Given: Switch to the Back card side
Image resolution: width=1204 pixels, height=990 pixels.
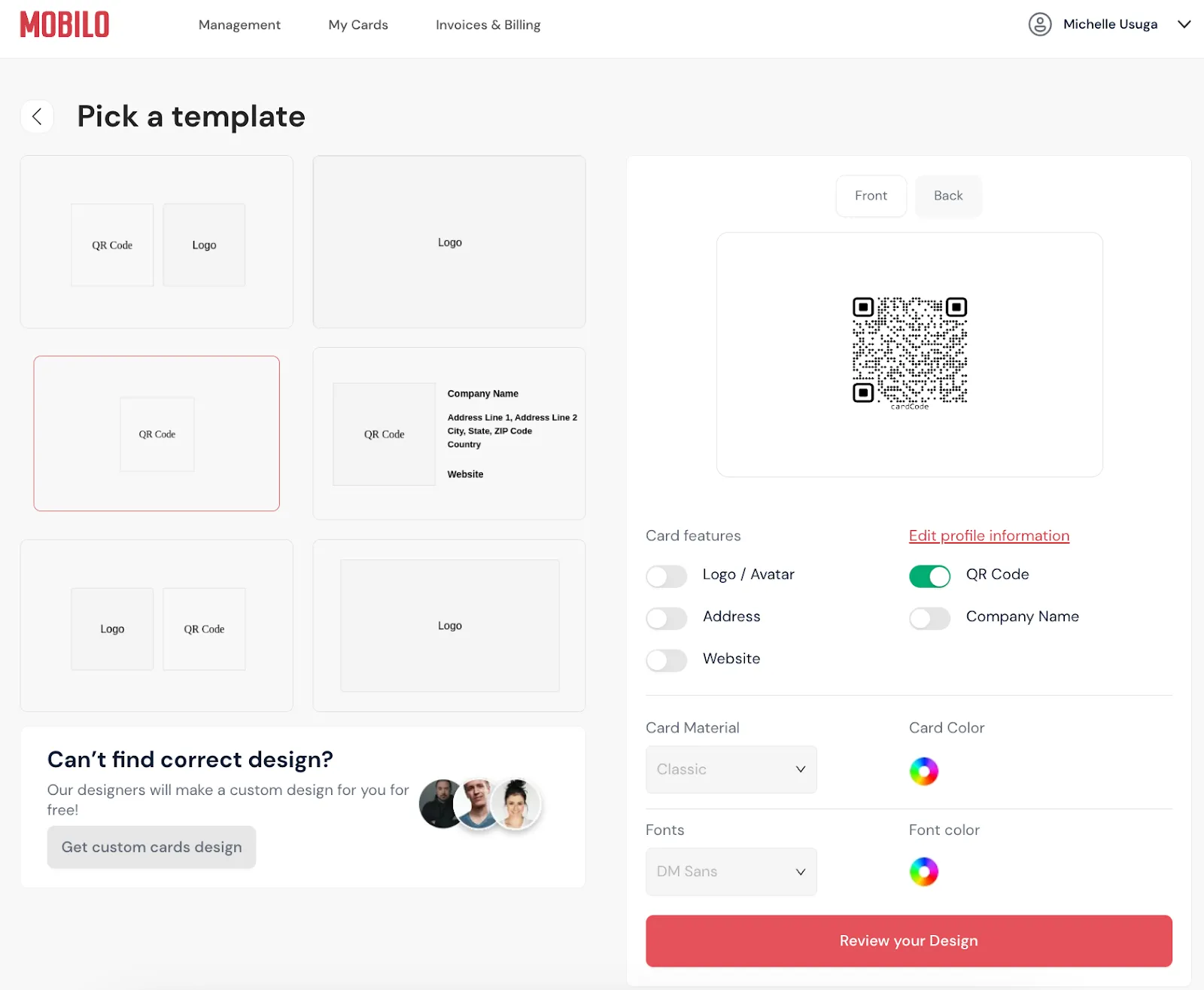Looking at the screenshot, I should (948, 196).
